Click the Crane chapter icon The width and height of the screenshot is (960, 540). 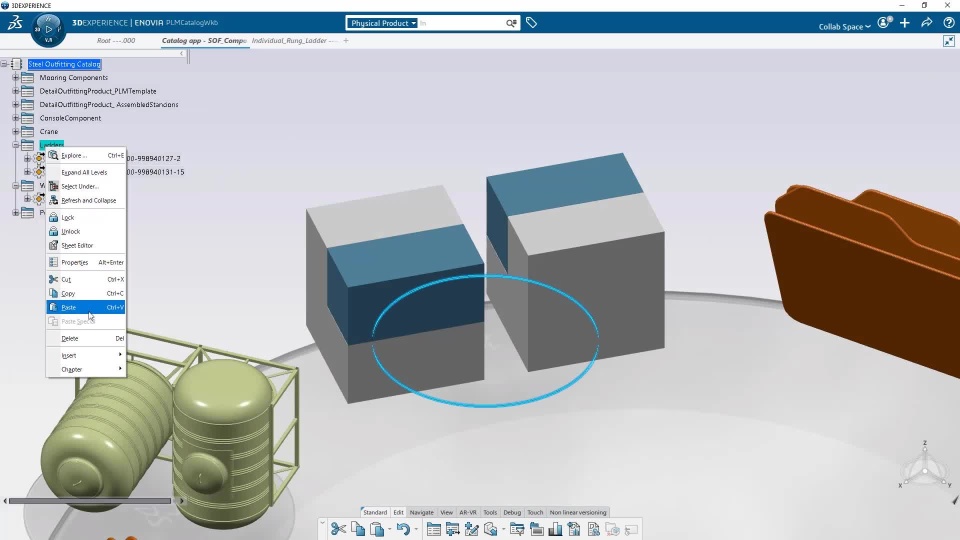tap(28, 132)
